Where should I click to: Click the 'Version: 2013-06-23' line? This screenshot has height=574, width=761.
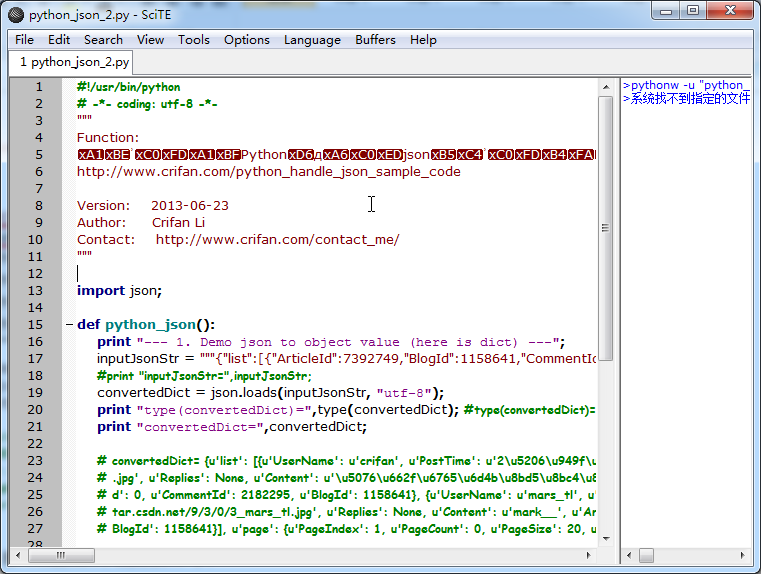(152, 206)
